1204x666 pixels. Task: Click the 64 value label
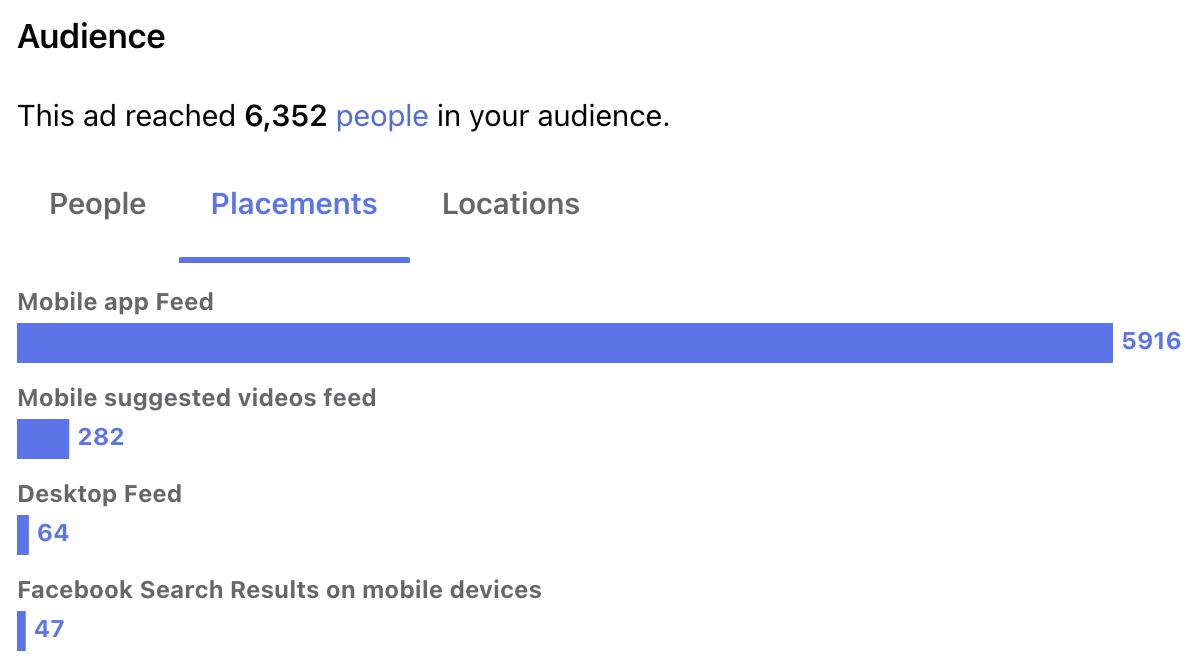click(x=53, y=534)
